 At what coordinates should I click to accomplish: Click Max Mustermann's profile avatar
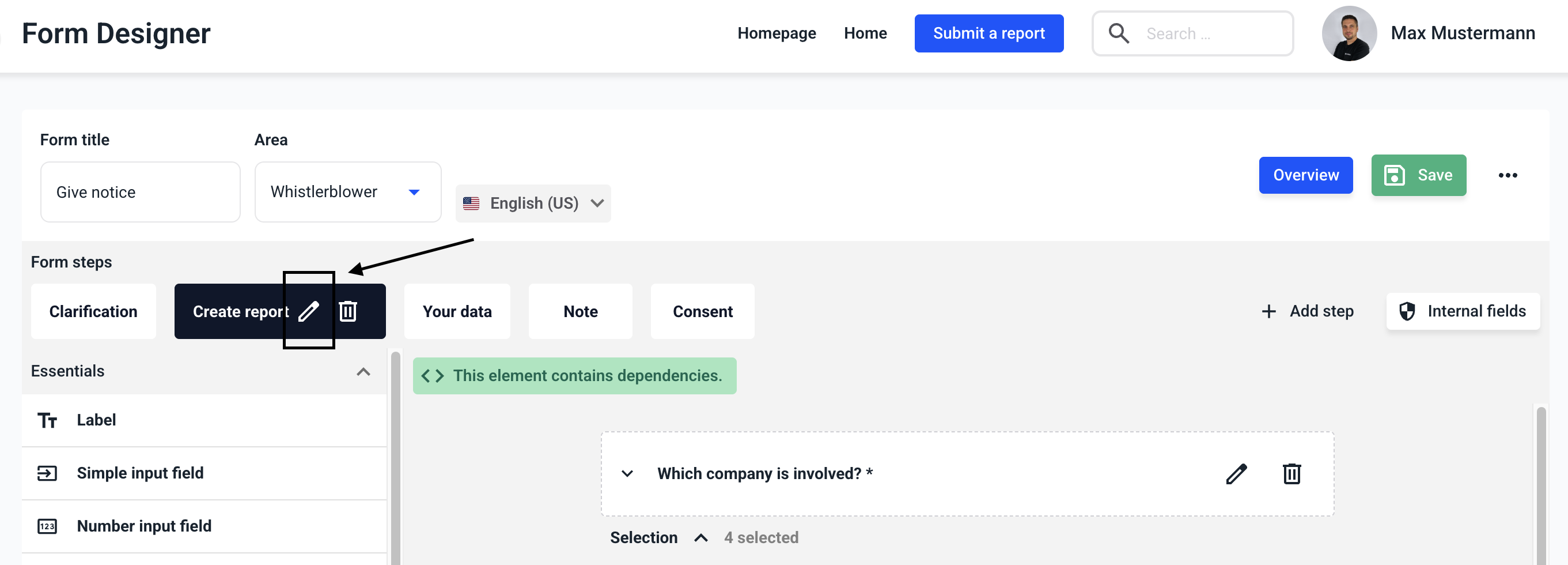(1349, 33)
